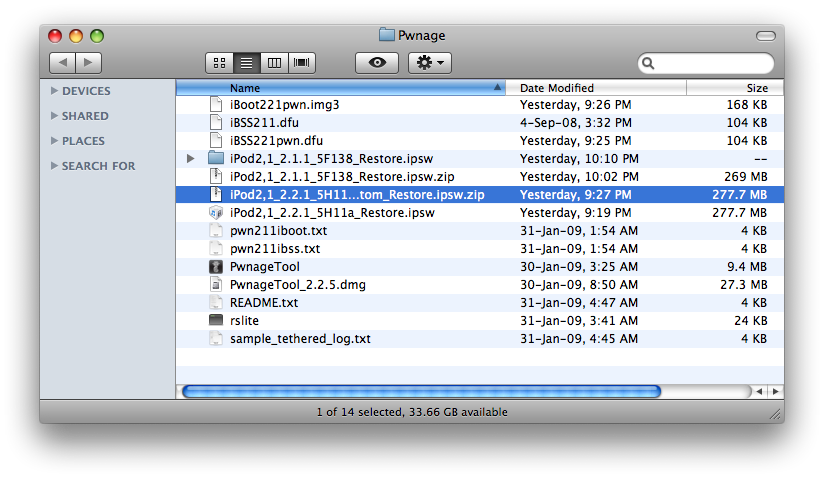This screenshot has width=824, height=478.
Task: Select the iPod2,1_2.2.1_5H11a_Restore.ipsw file icon
Action: point(216,213)
